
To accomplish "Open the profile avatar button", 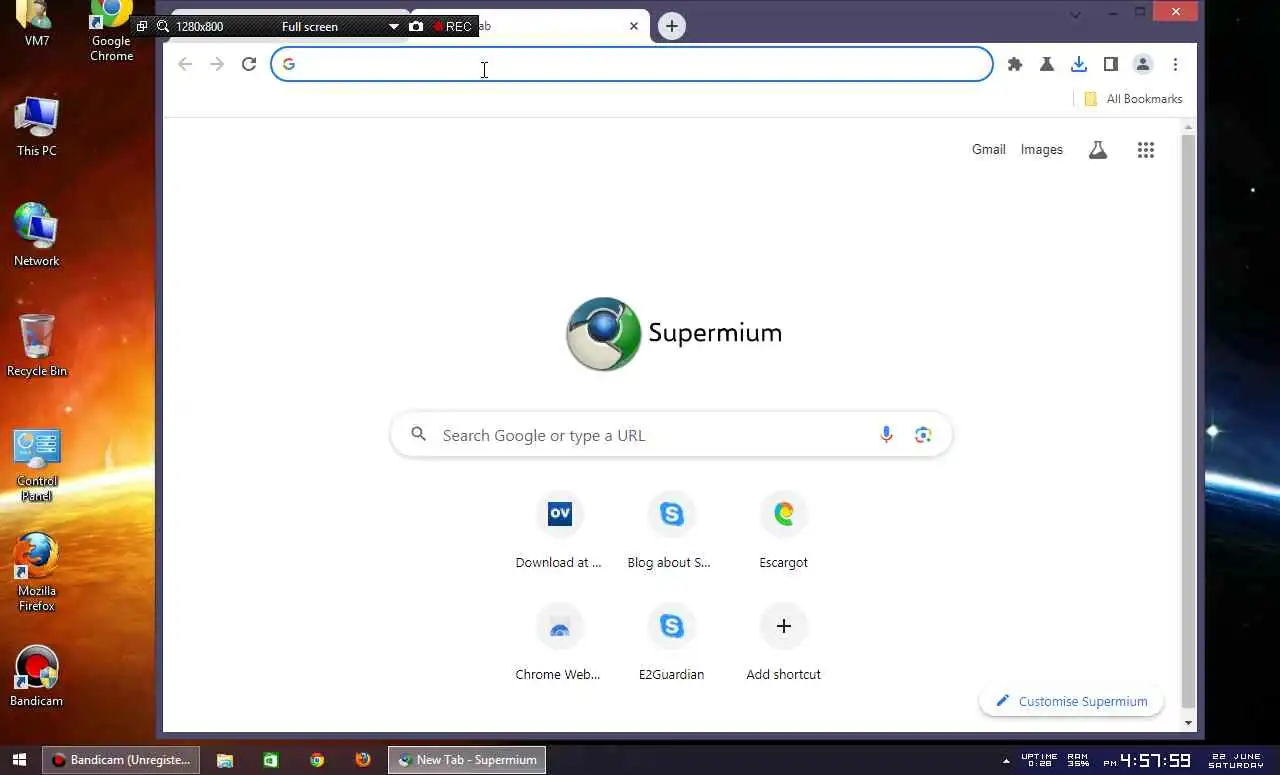I will point(1143,64).
